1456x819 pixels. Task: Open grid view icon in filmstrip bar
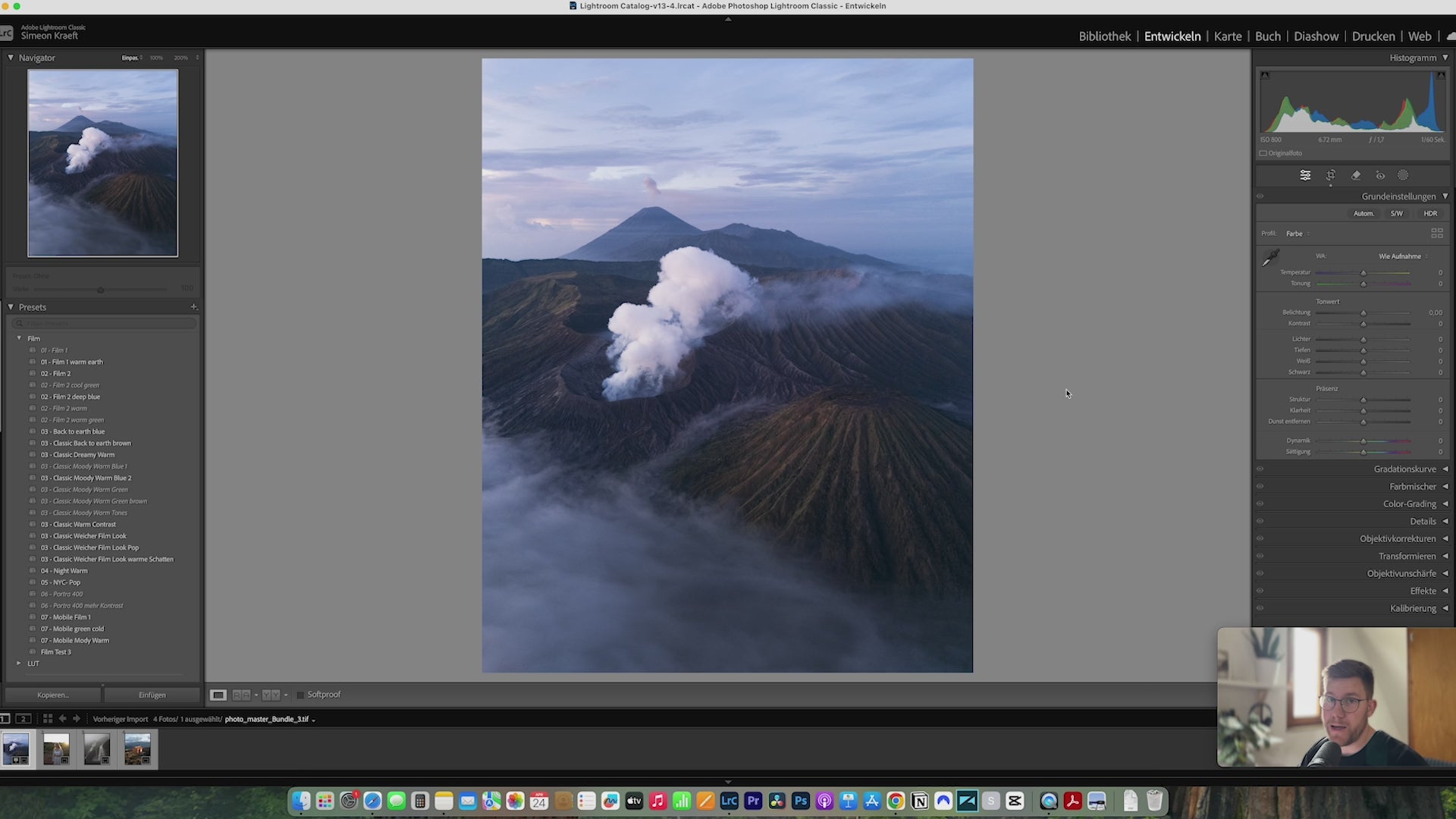[x=48, y=719]
